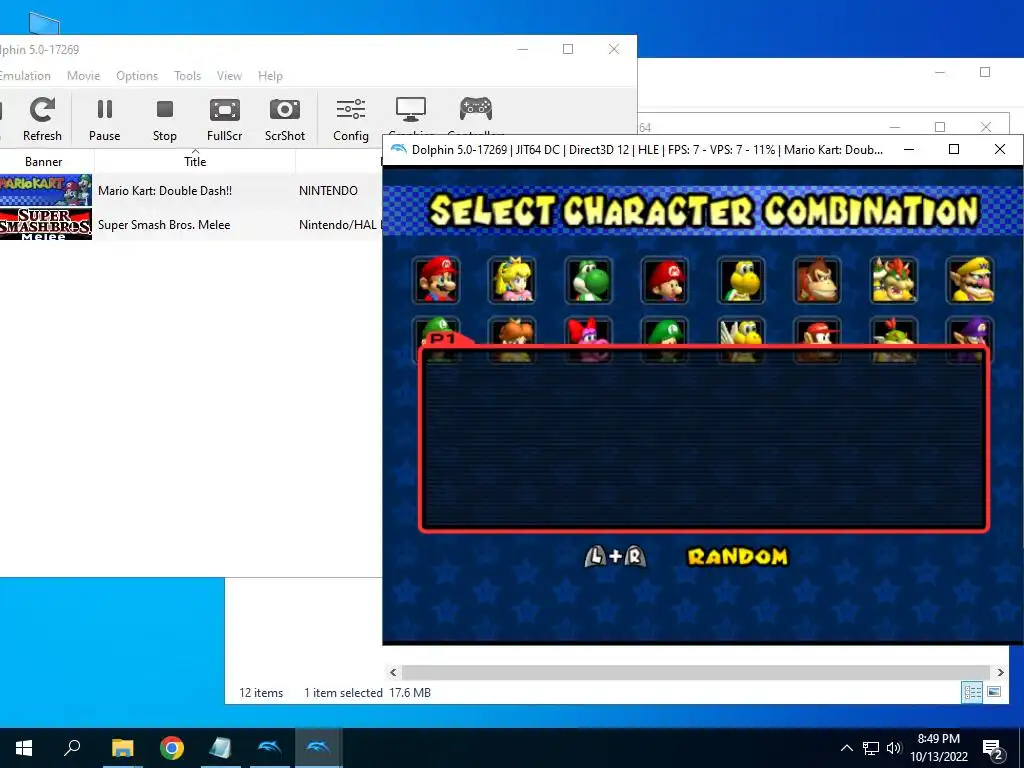Select Wario character portrait
1024x768 pixels.
click(970, 280)
